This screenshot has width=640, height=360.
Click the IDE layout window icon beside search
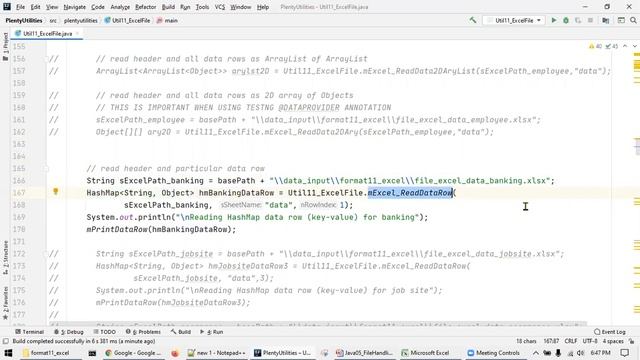pyautogui.click(x=621, y=20)
